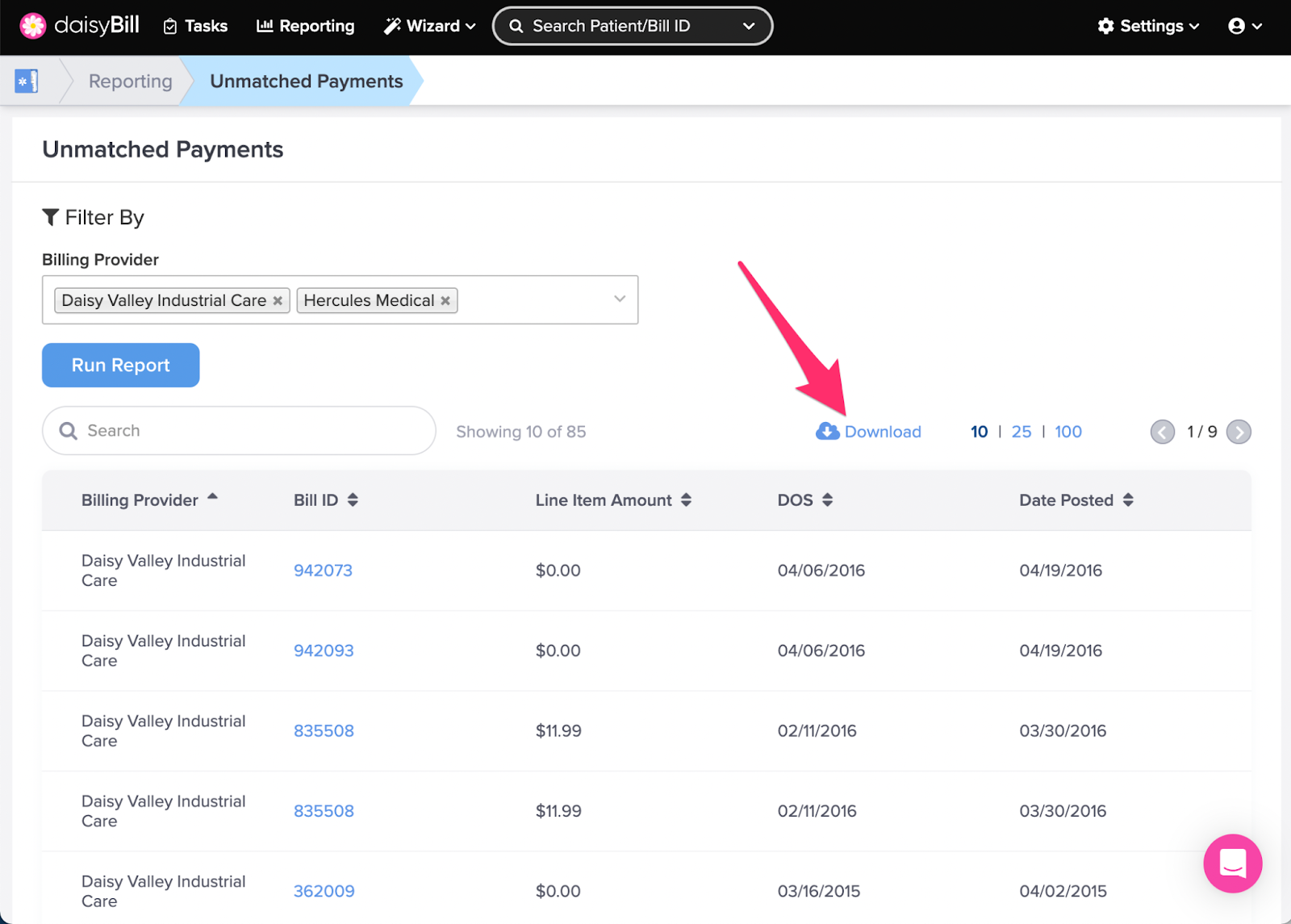Image resolution: width=1291 pixels, height=924 pixels.
Task: Go to next page arrow
Action: coord(1239,432)
